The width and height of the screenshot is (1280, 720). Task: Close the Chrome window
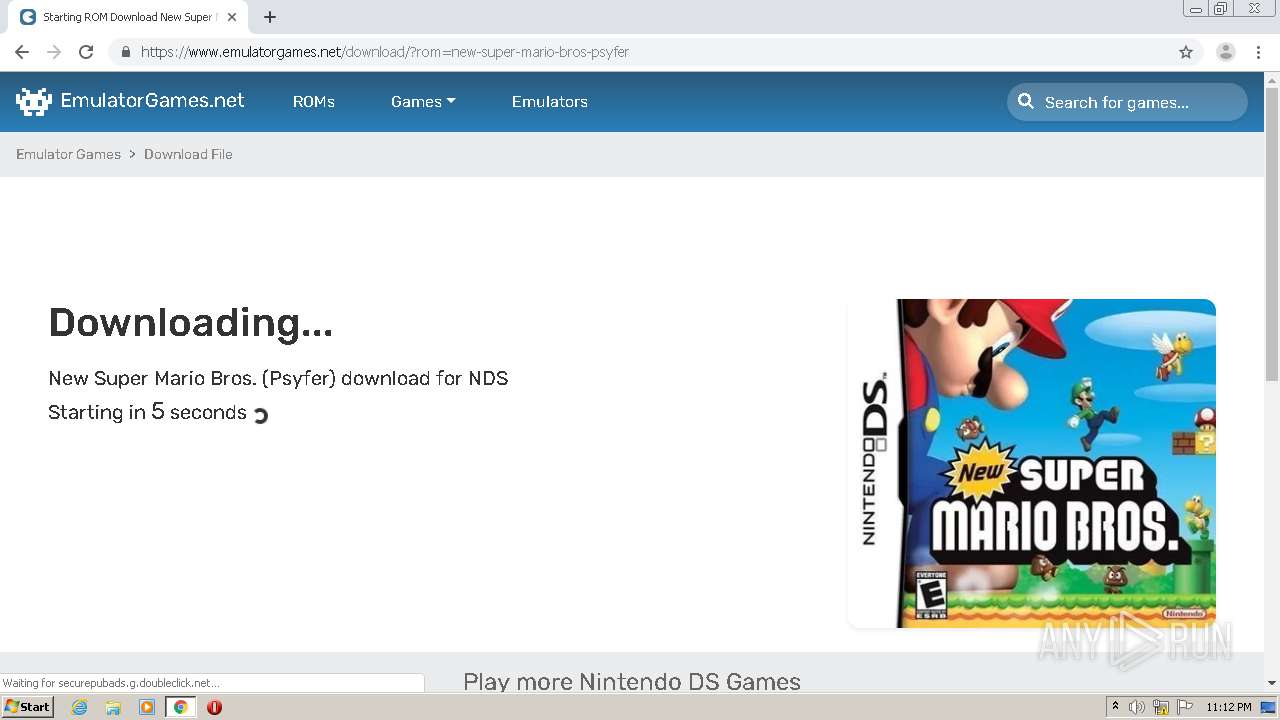point(1254,9)
